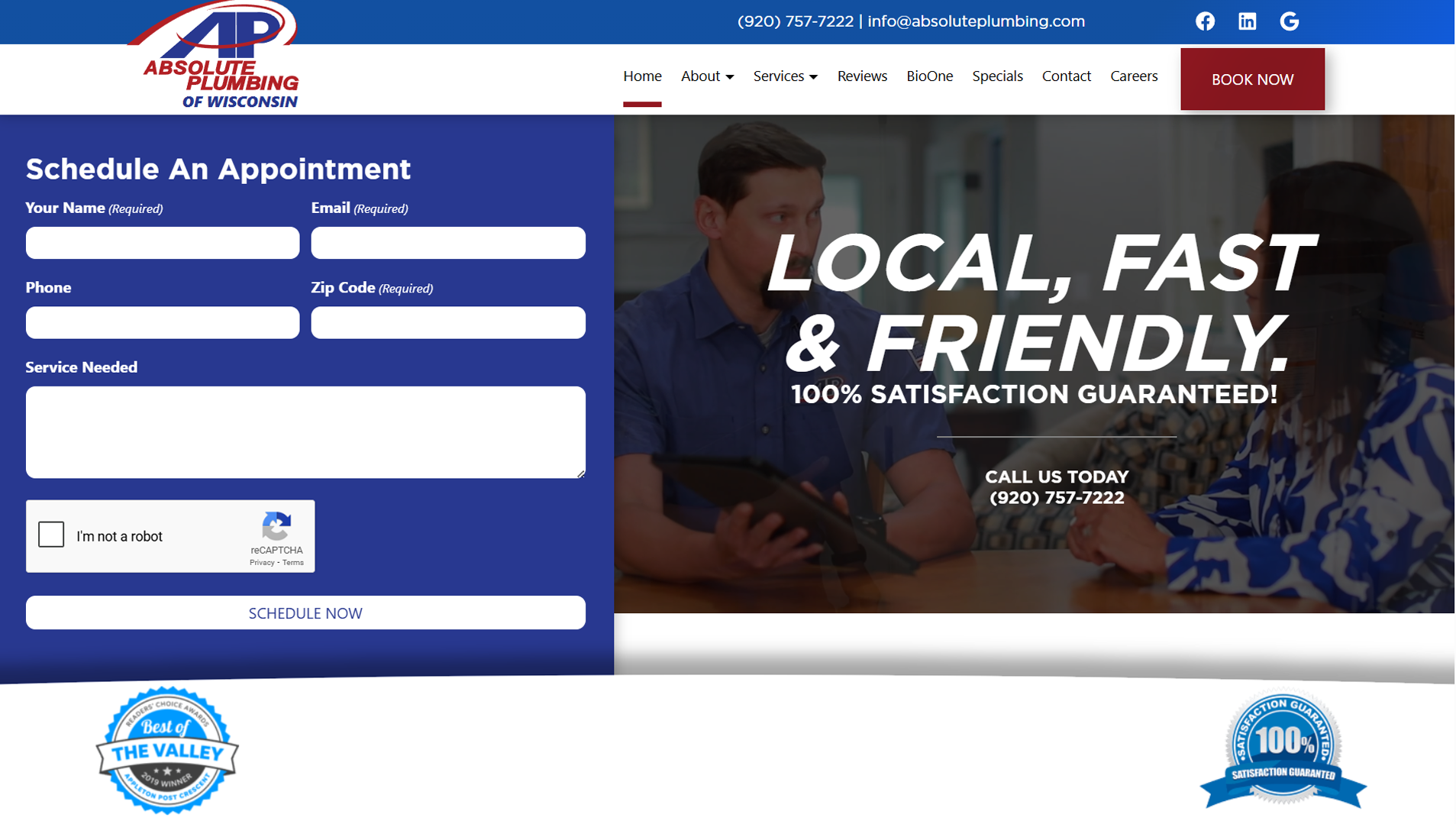This screenshot has height=824, width=1456.
Task: Click the Service Needed text area
Action: point(305,432)
